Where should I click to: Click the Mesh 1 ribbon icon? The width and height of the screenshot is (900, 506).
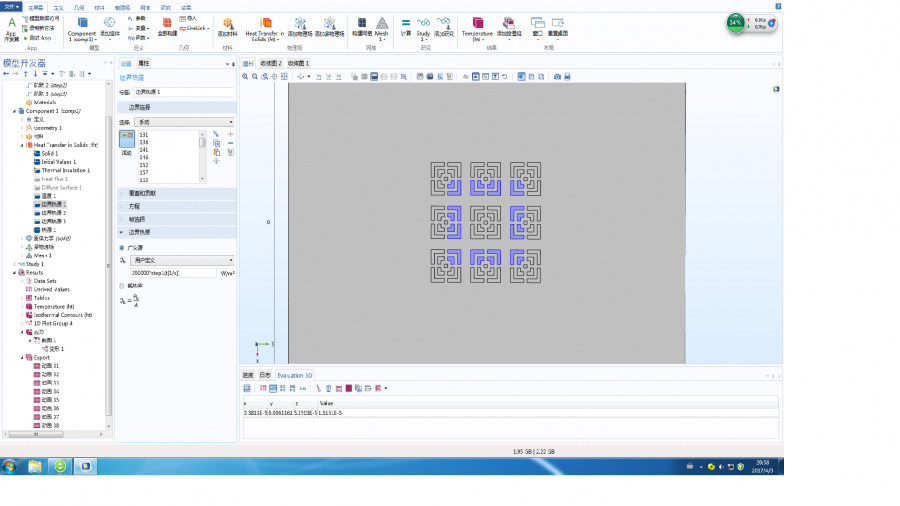pos(382,24)
